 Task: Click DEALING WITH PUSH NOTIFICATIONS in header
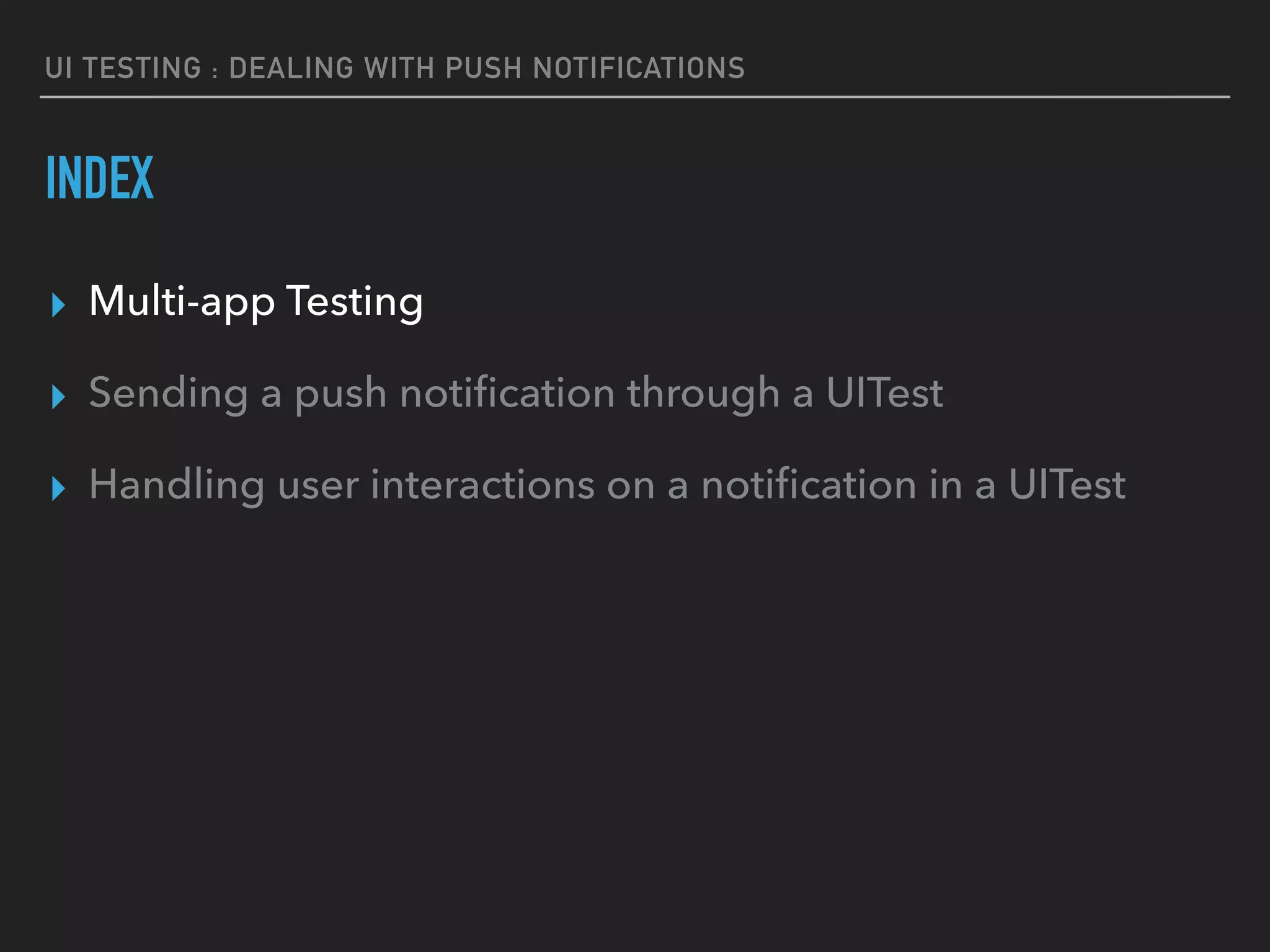tap(487, 68)
